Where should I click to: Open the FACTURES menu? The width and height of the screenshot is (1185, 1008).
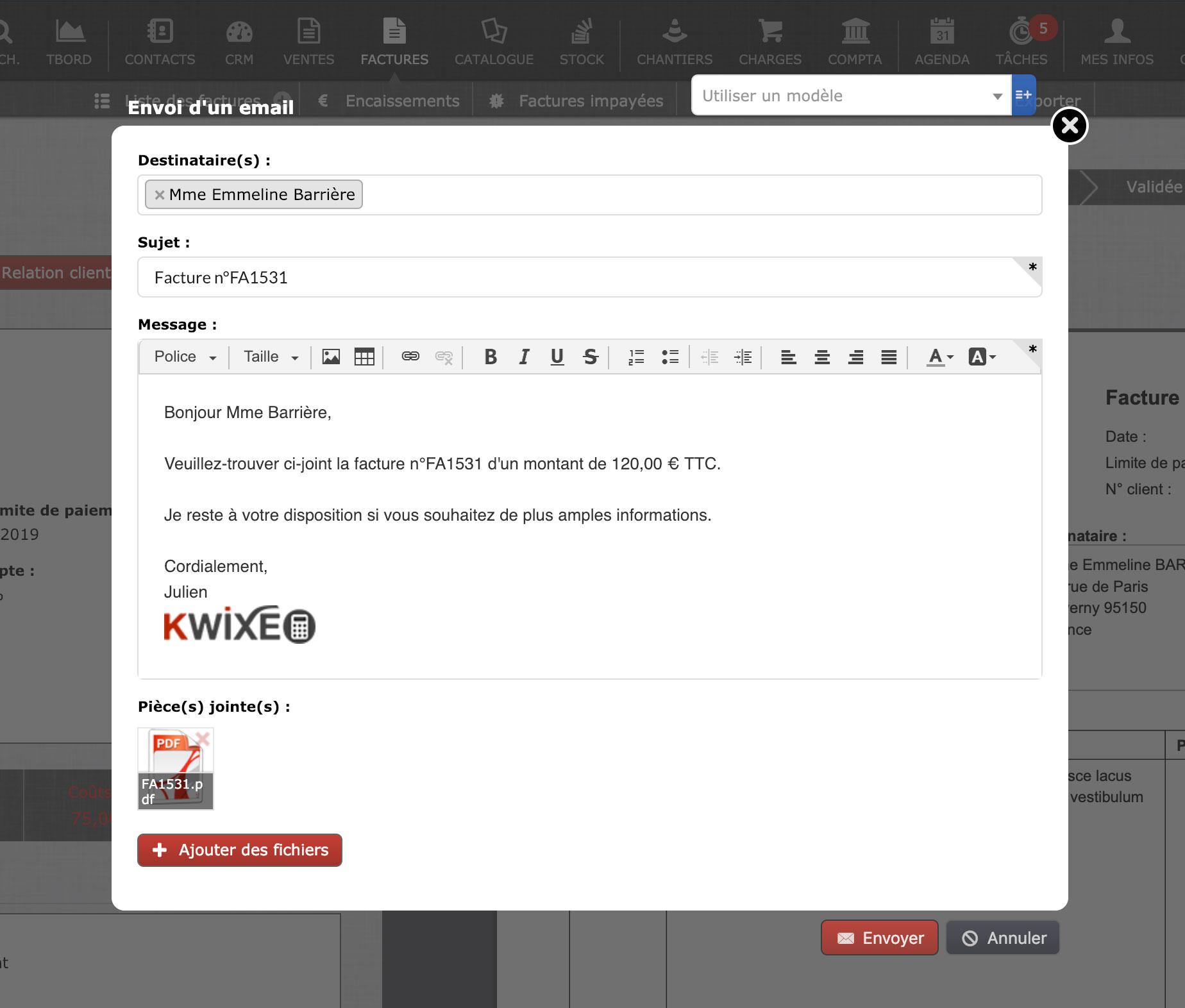pos(394,42)
